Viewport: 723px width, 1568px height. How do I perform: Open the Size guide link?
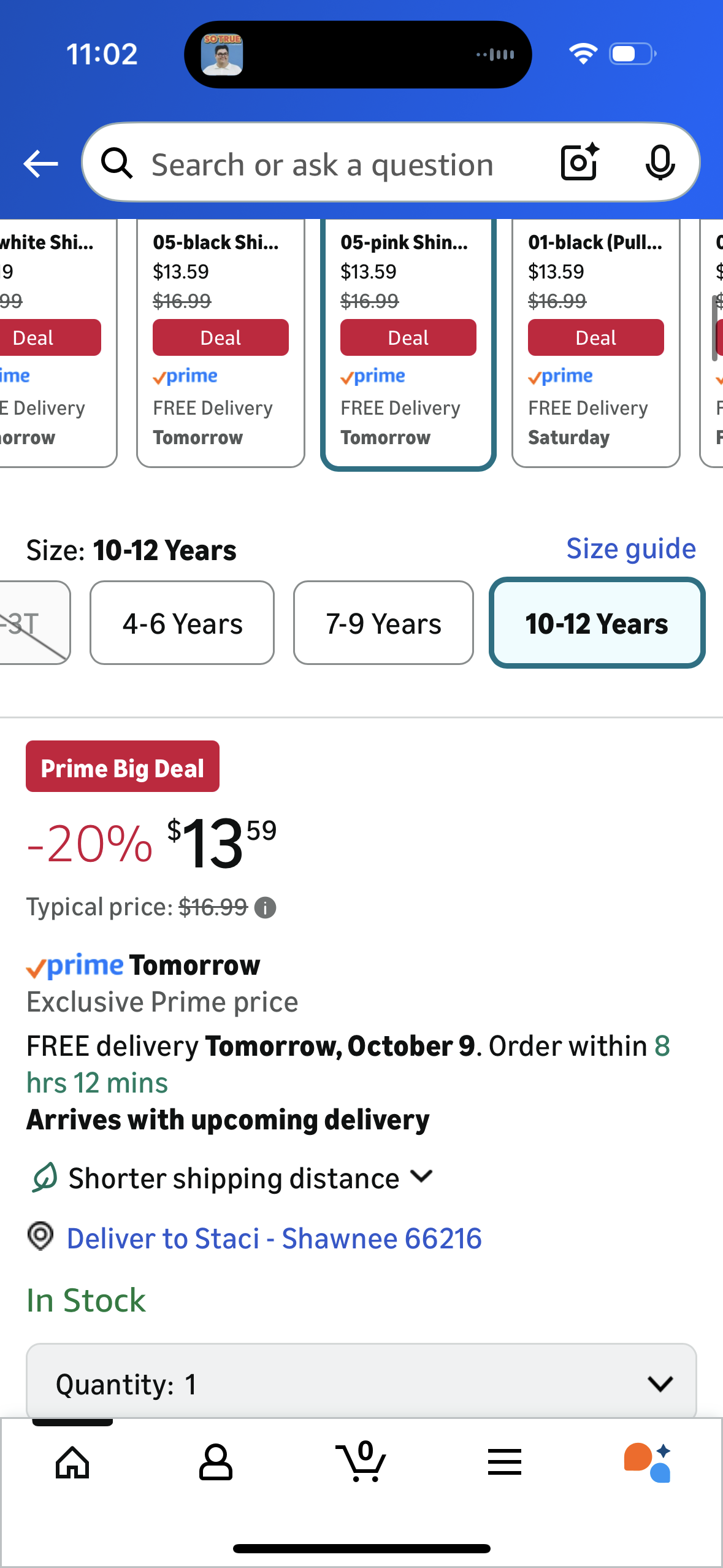click(630, 548)
